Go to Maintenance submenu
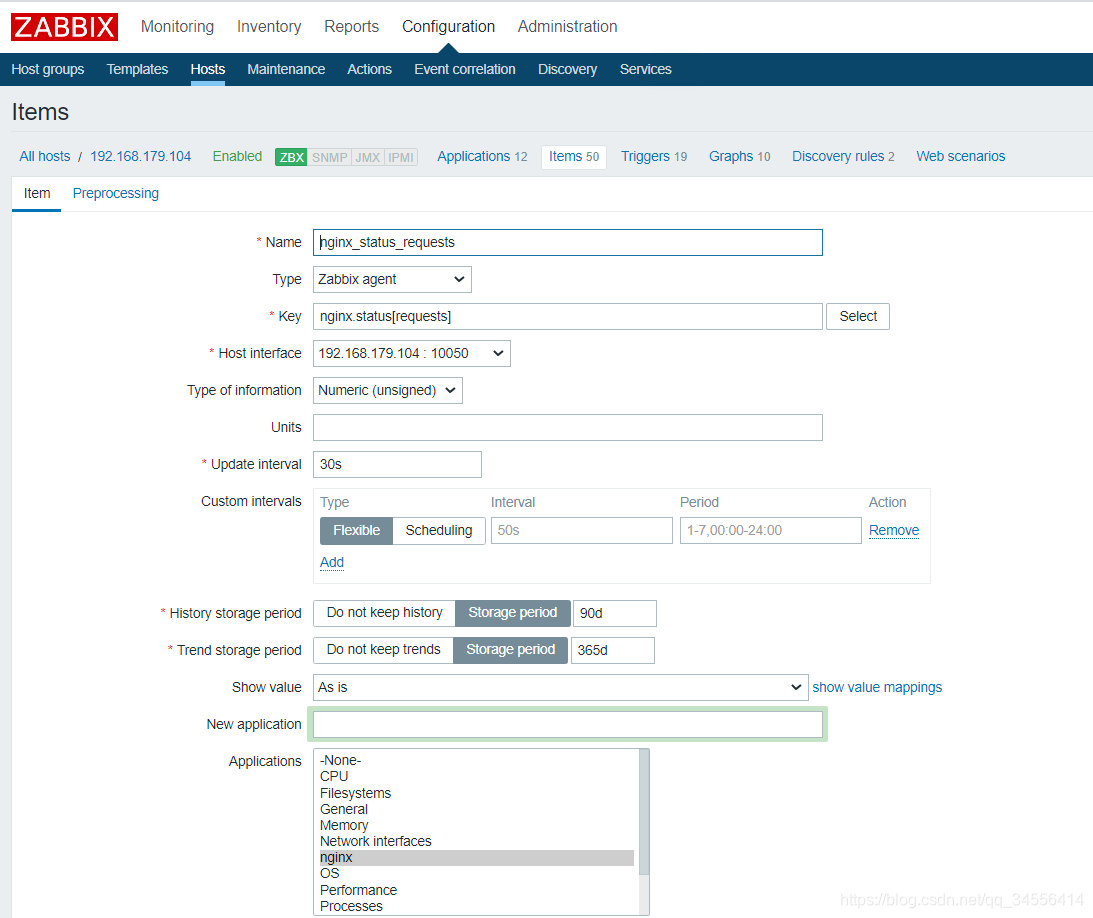Image resolution: width=1093 pixels, height=918 pixels. click(286, 69)
